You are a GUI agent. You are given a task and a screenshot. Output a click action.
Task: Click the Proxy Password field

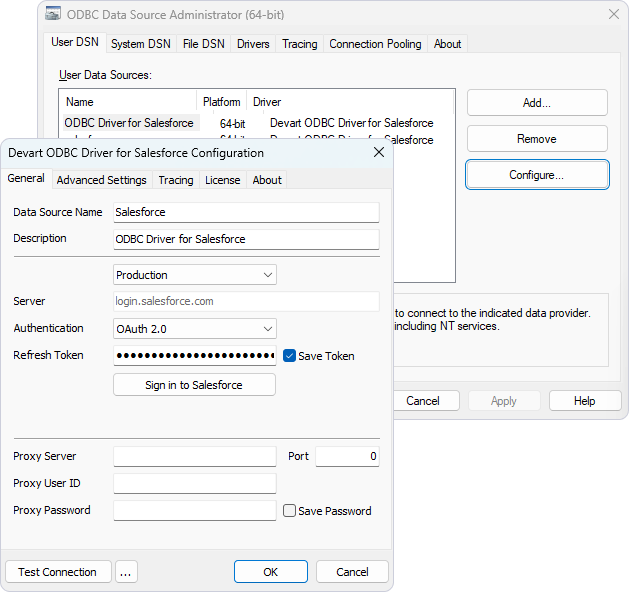(x=195, y=510)
